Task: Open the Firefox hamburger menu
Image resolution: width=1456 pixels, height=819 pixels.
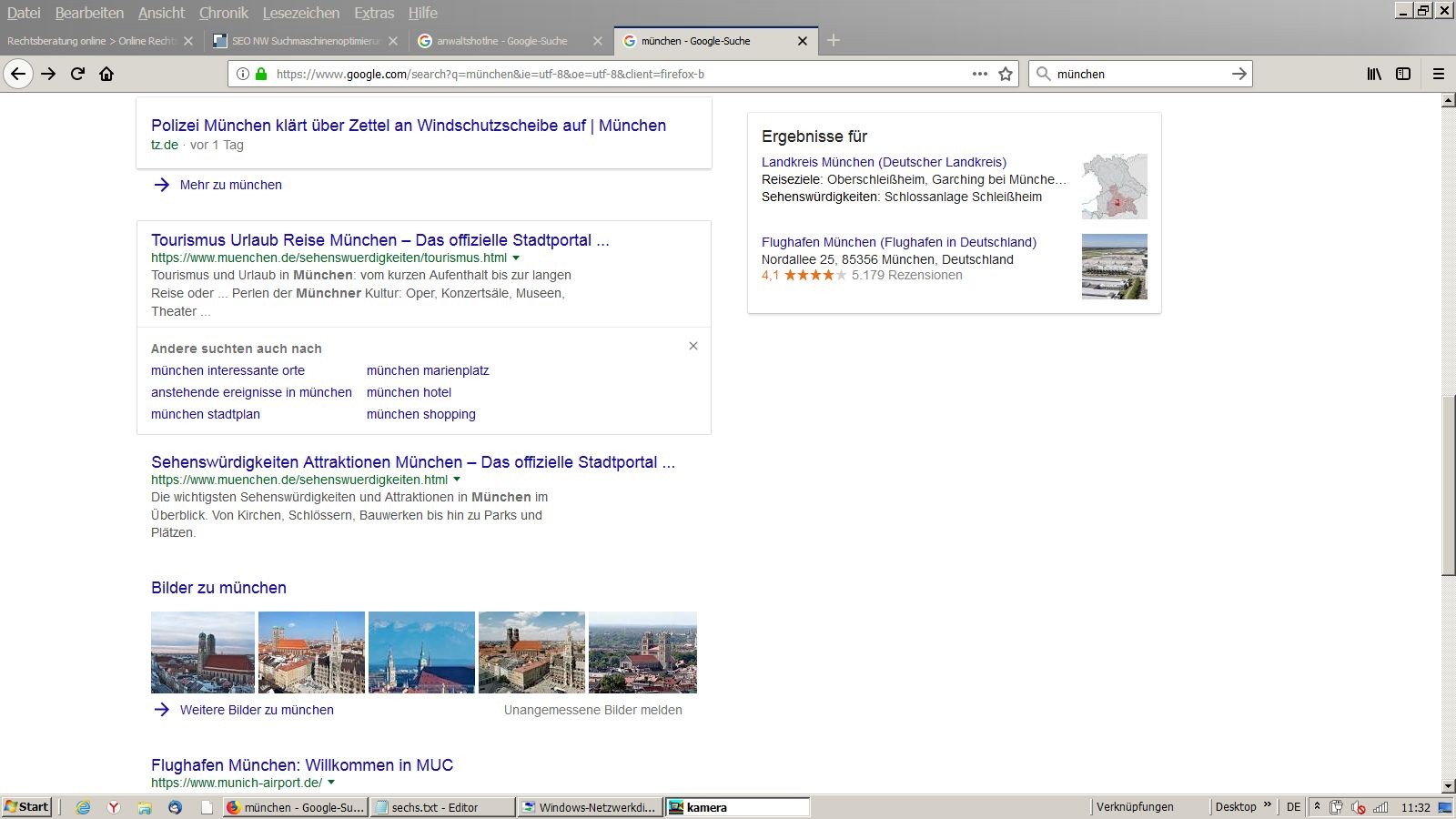Action: click(x=1439, y=74)
